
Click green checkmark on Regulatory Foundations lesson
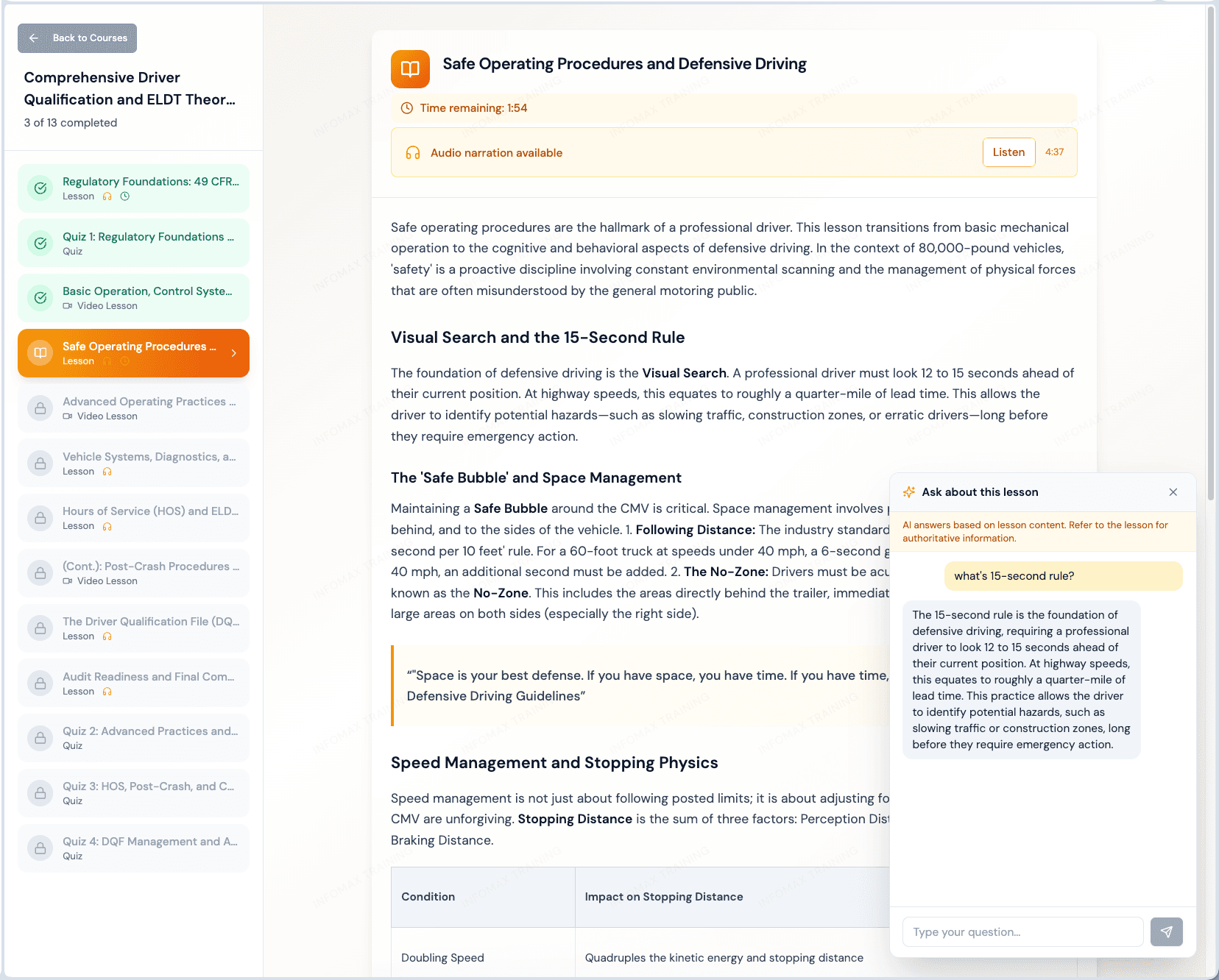point(40,188)
